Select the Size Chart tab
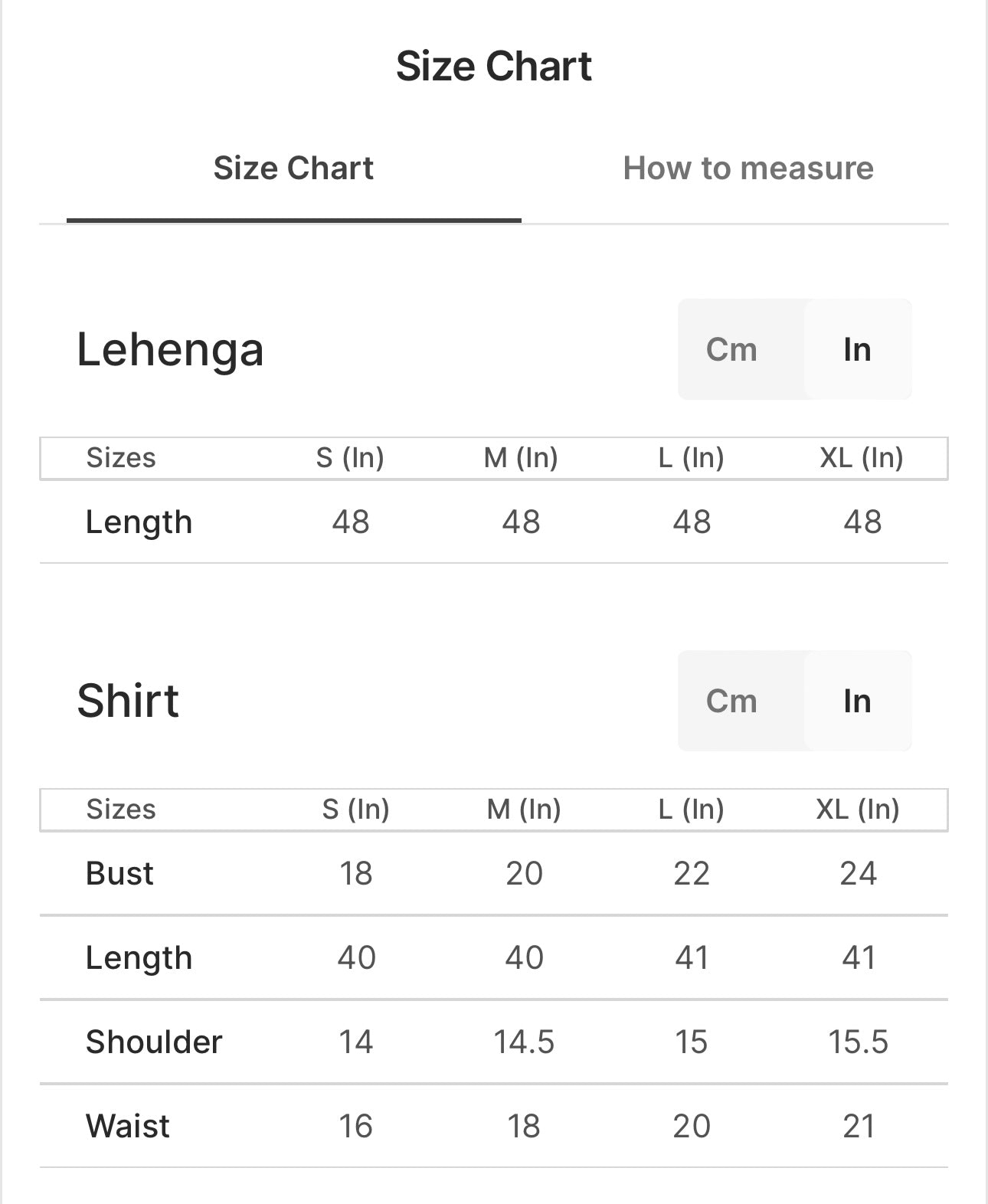 click(x=293, y=168)
